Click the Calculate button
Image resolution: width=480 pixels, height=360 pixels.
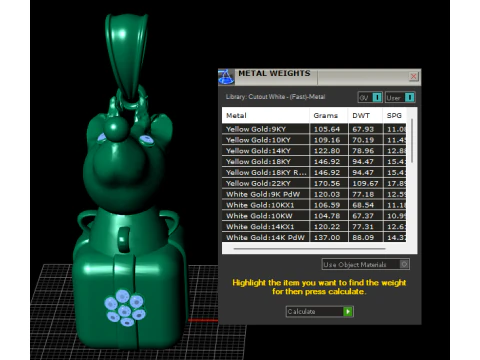pos(320,311)
